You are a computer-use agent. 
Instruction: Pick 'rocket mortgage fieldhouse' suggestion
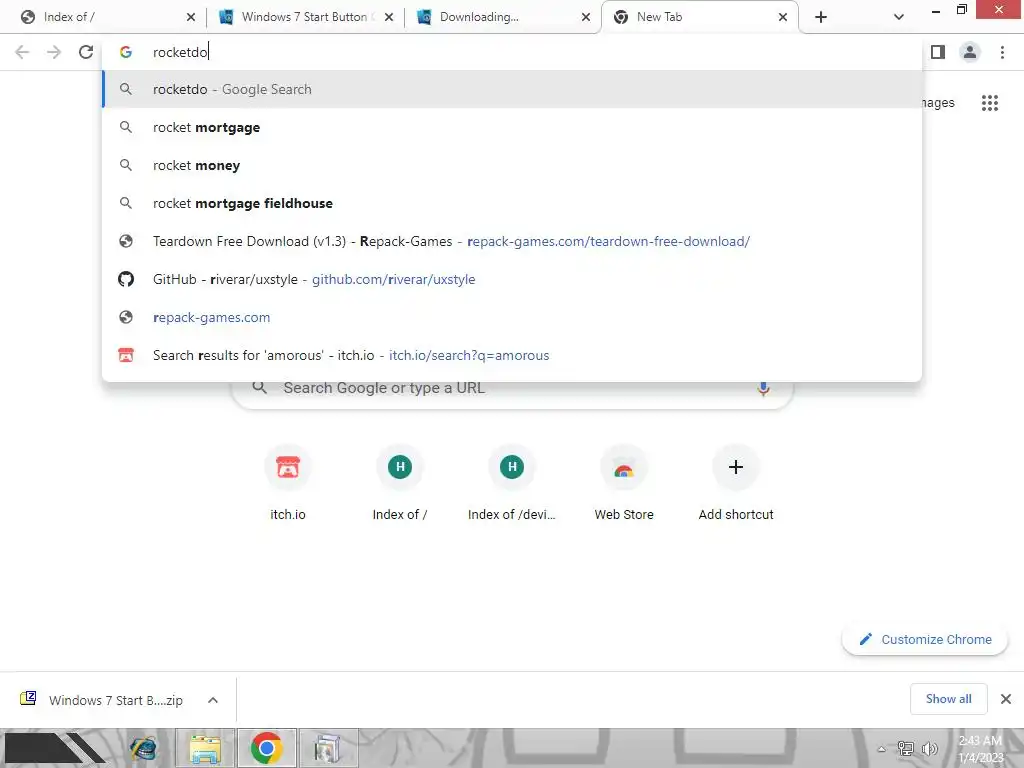(x=512, y=203)
